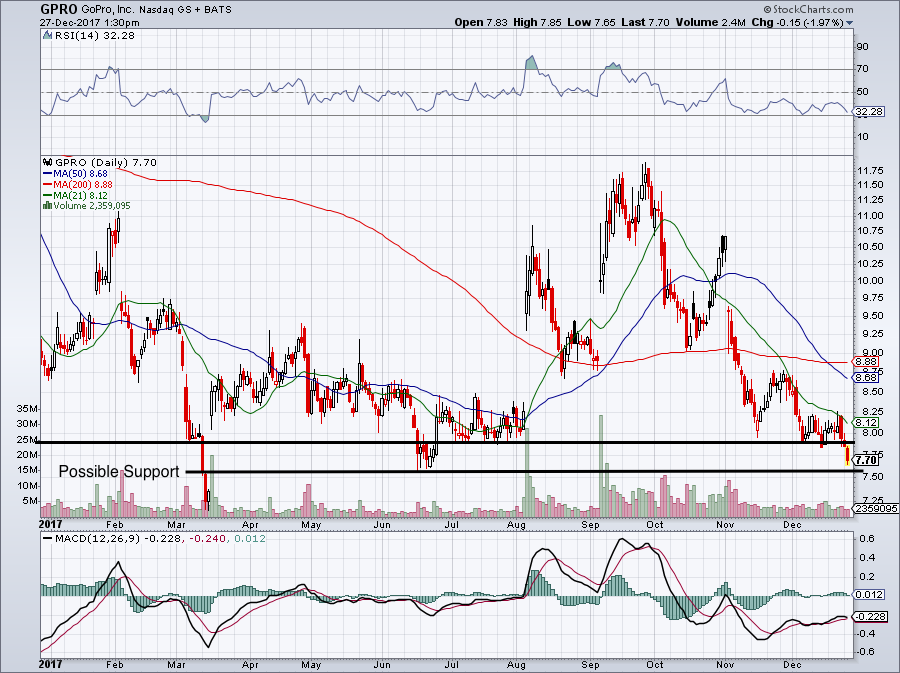Click the 0.012 MACD histogram tag
This screenshot has width=900, height=673.
tap(869, 594)
